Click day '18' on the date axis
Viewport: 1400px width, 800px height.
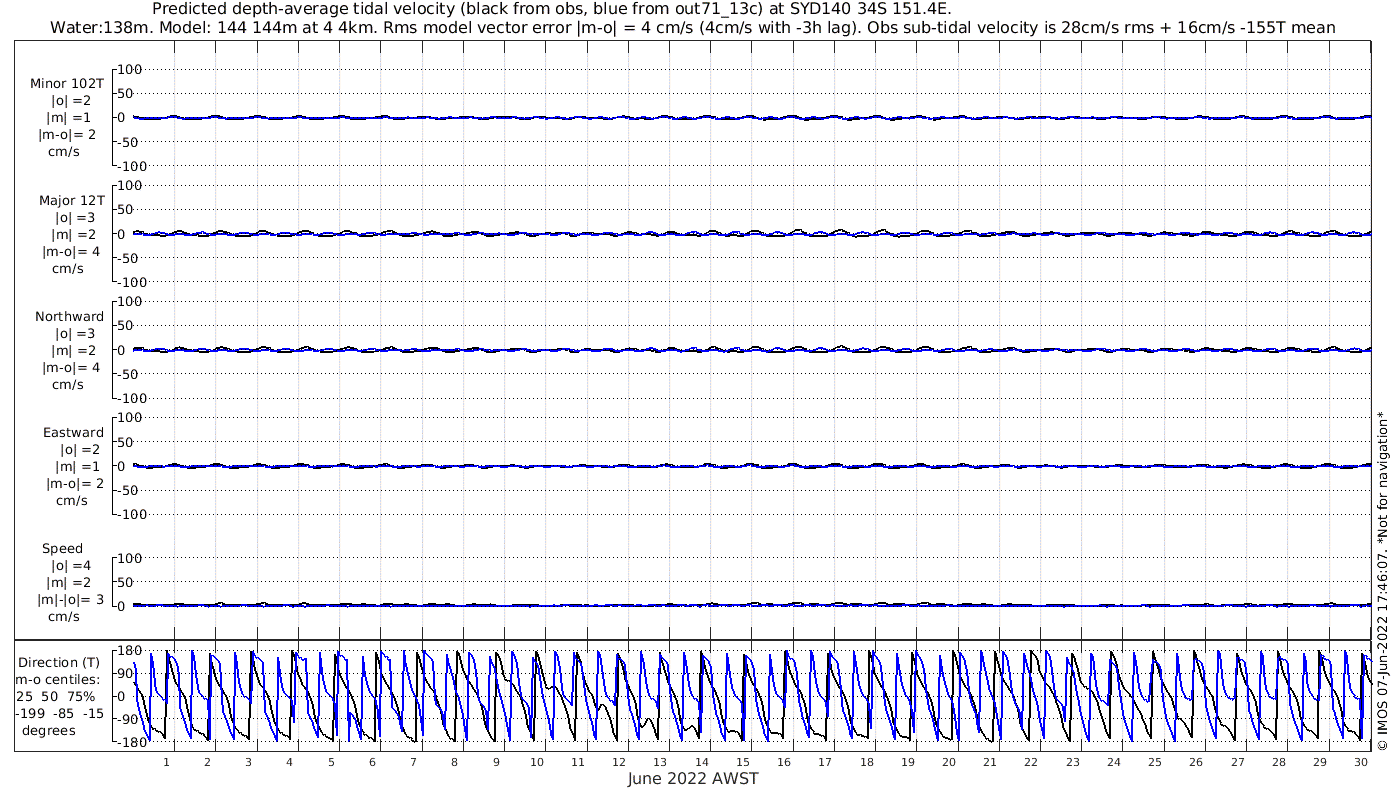pos(866,762)
